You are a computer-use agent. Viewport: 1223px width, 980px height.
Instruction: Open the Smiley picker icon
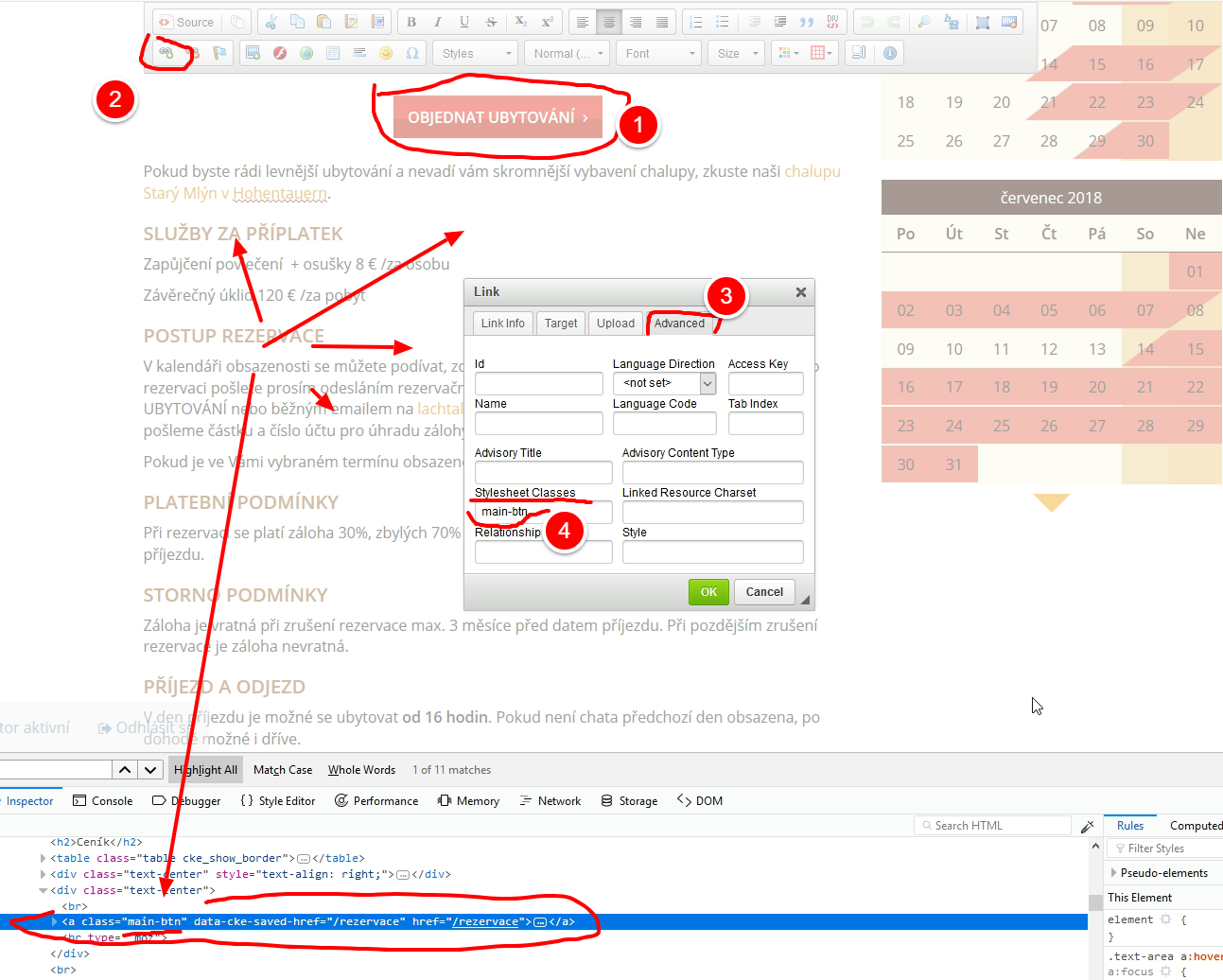[x=385, y=53]
